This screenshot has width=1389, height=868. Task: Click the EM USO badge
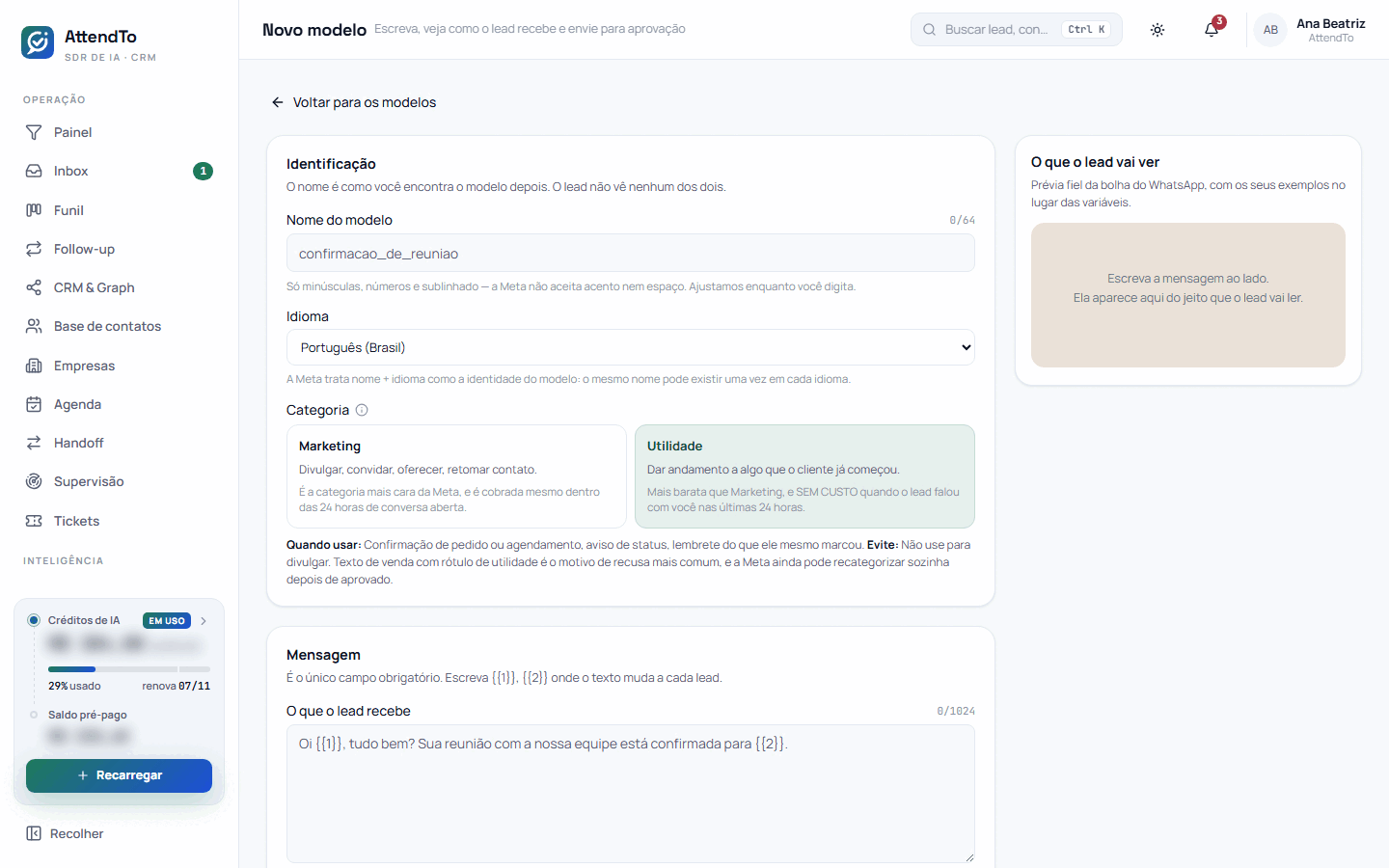pyautogui.click(x=167, y=621)
